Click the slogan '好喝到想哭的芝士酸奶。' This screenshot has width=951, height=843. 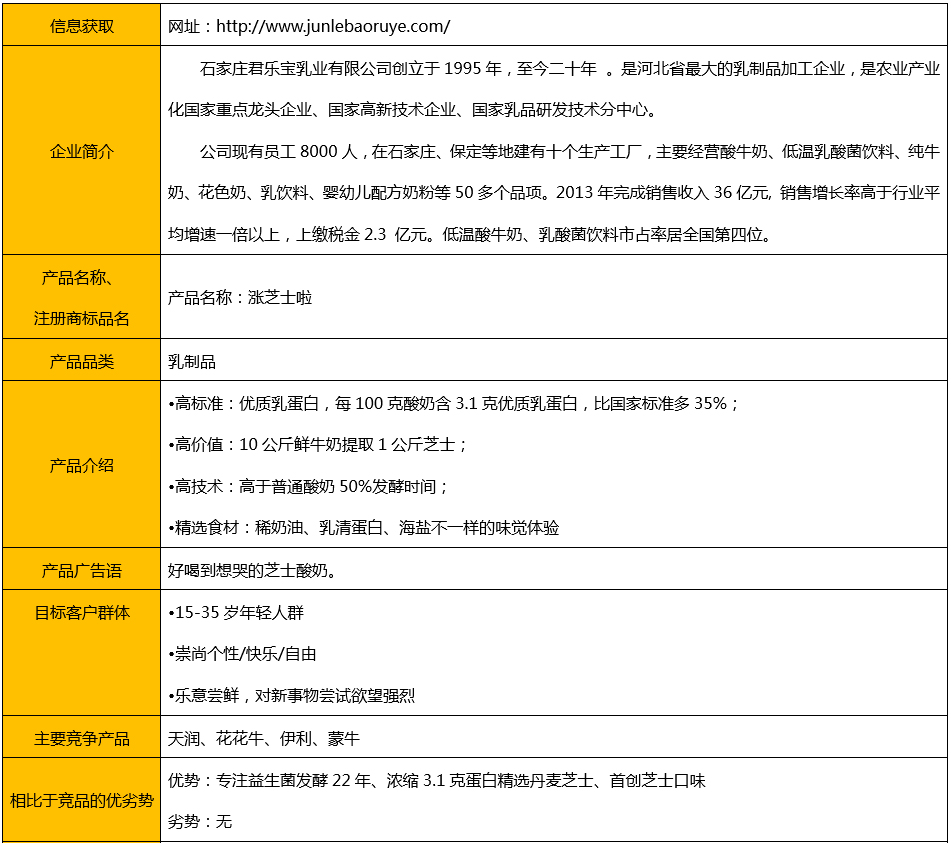252,570
